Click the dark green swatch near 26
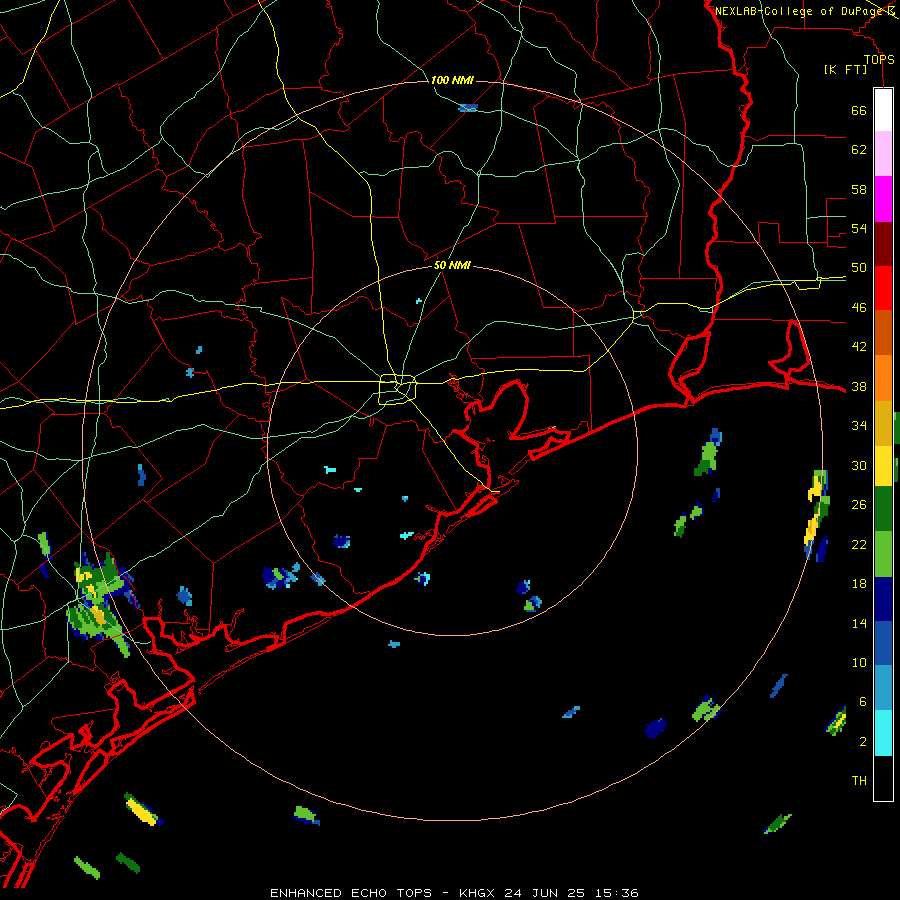Viewport: 900px width, 900px height. [x=883, y=509]
